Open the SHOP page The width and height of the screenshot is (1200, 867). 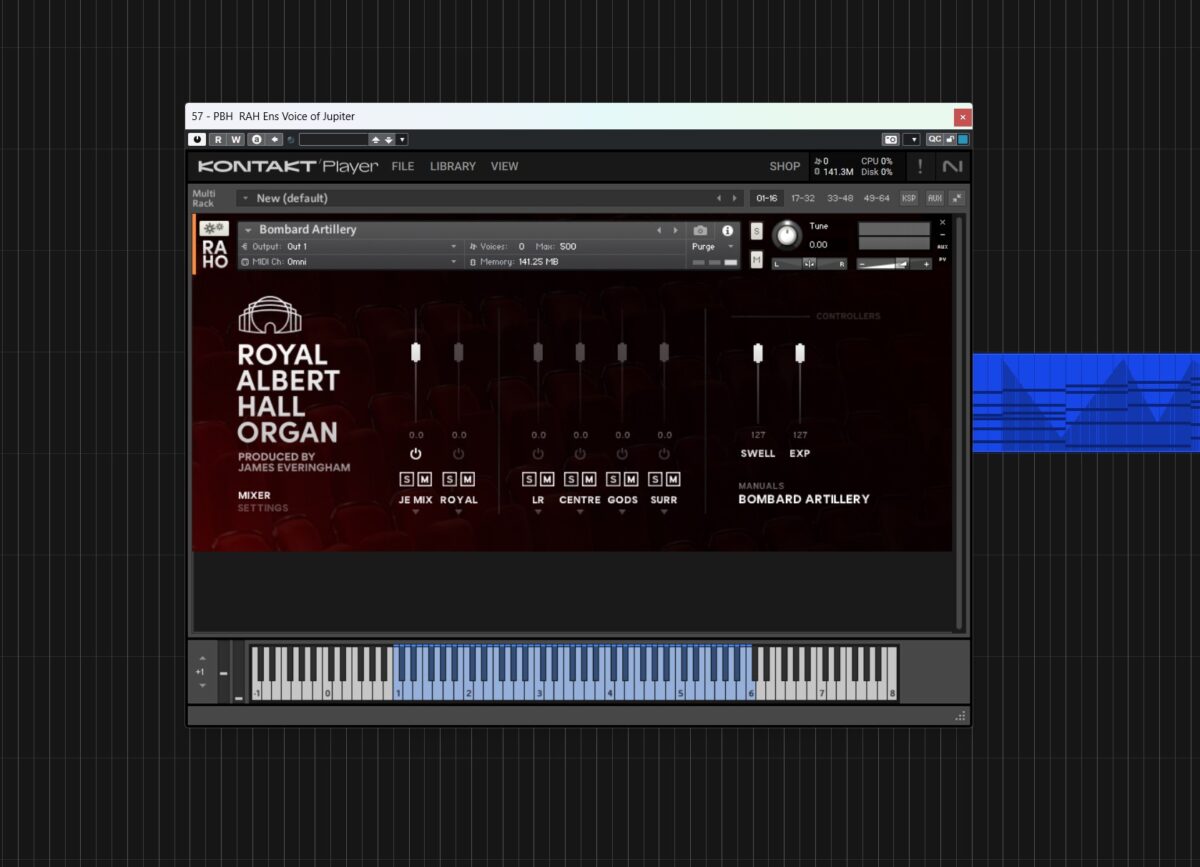pos(784,166)
